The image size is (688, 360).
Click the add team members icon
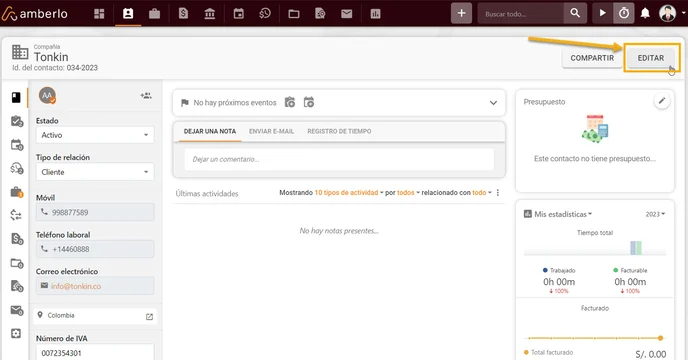tap(146, 95)
